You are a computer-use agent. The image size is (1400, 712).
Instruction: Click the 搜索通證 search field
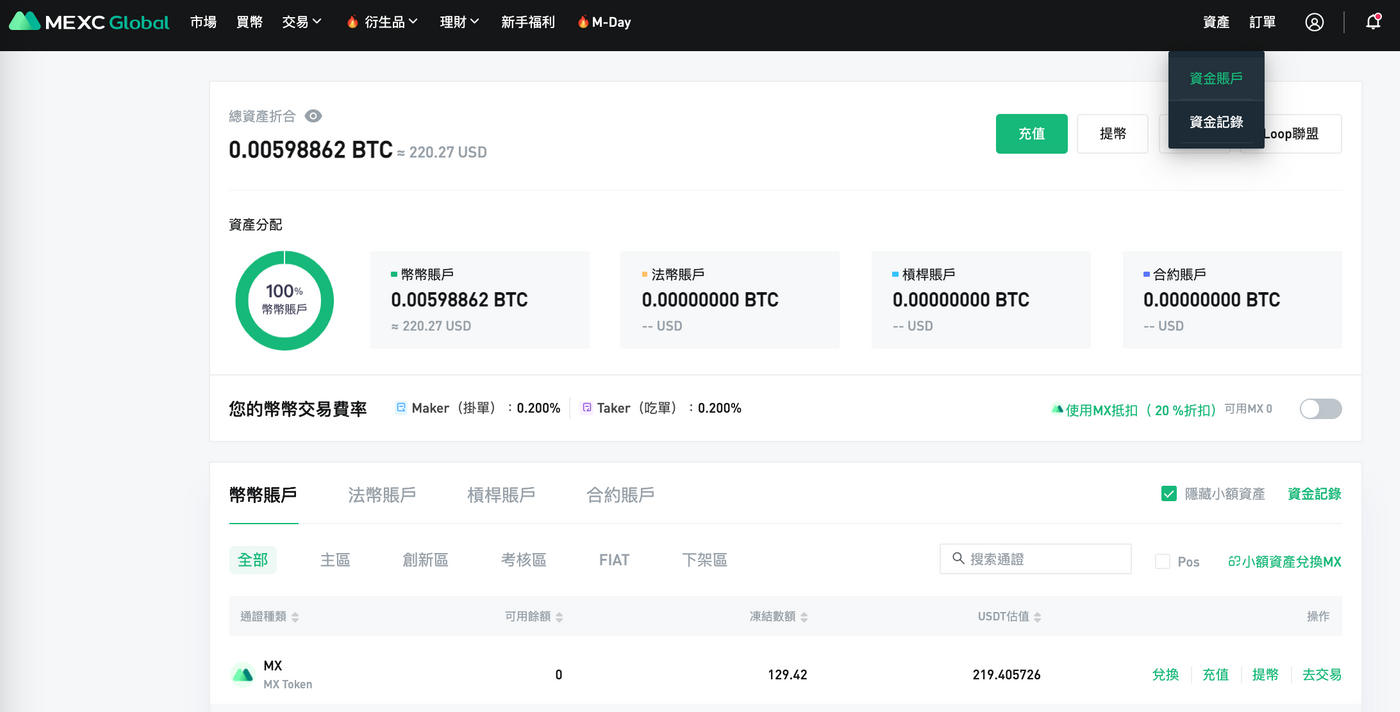pyautogui.click(x=1035, y=559)
